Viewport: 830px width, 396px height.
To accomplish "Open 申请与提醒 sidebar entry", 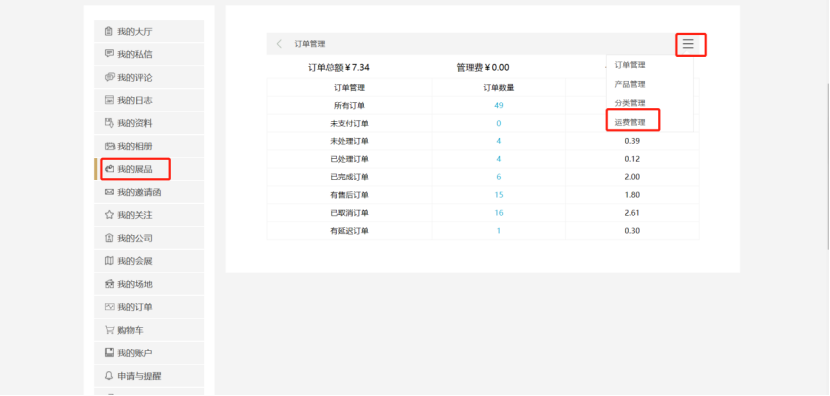I will [x=149, y=376].
